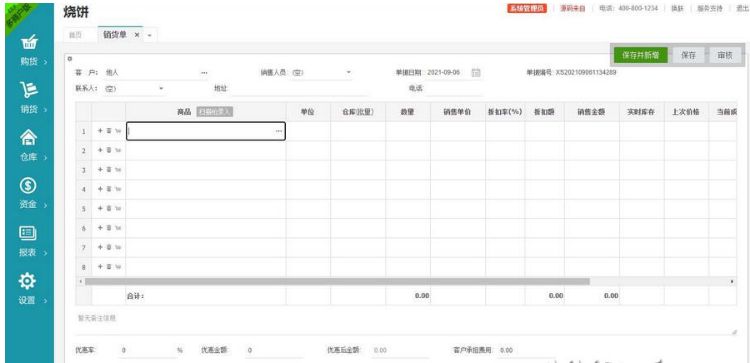750x363 pixels.
Task: Click the 保存 button
Action: [x=688, y=55]
